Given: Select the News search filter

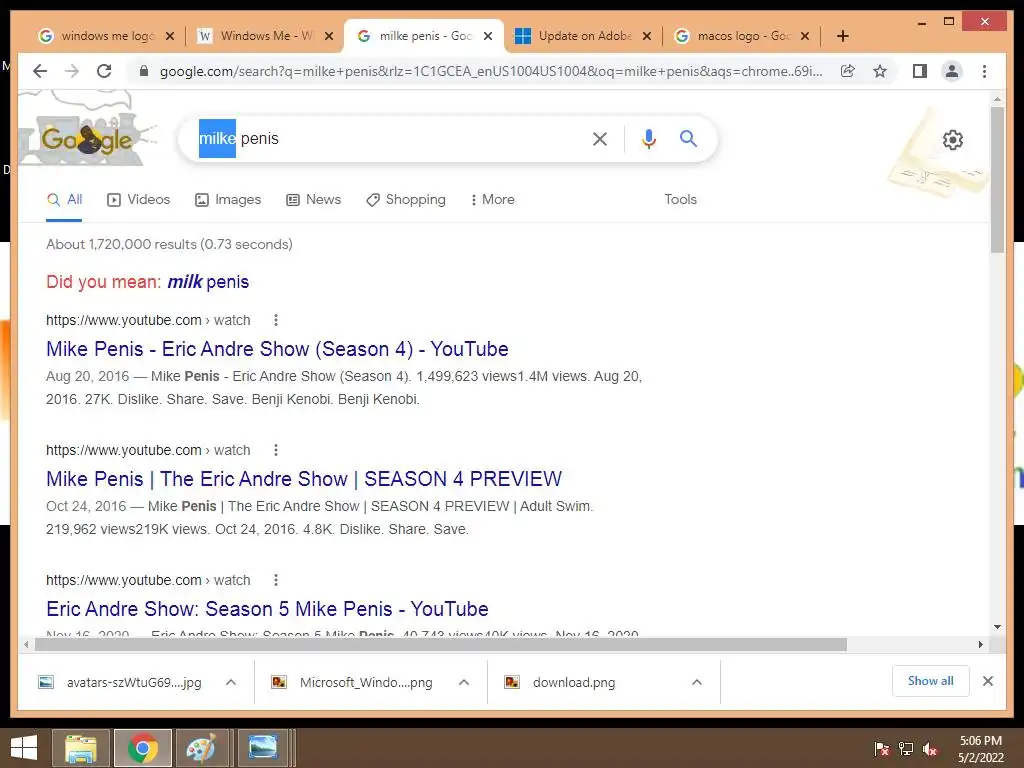Looking at the screenshot, I should coord(313,199).
